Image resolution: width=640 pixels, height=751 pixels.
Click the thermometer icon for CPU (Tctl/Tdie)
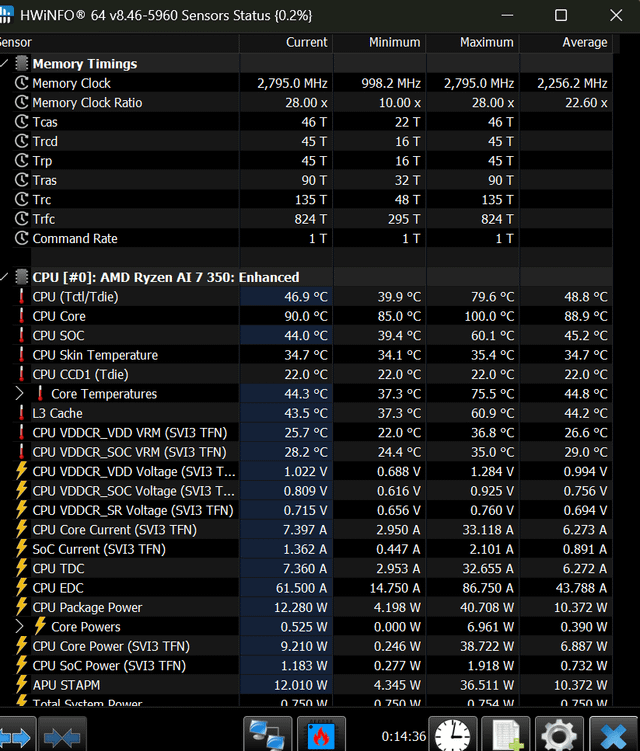click(21, 296)
